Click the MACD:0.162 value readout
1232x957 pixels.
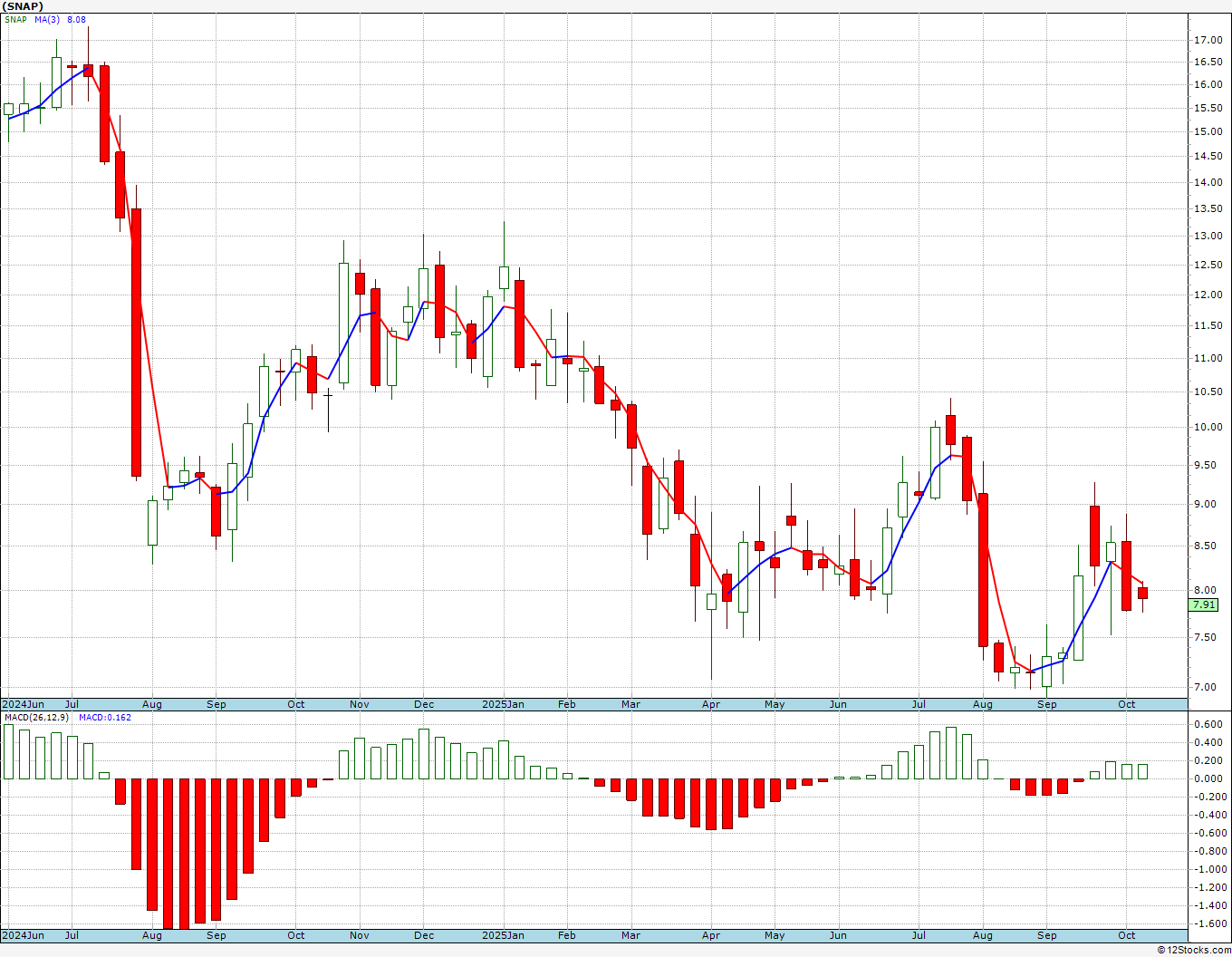point(104,718)
